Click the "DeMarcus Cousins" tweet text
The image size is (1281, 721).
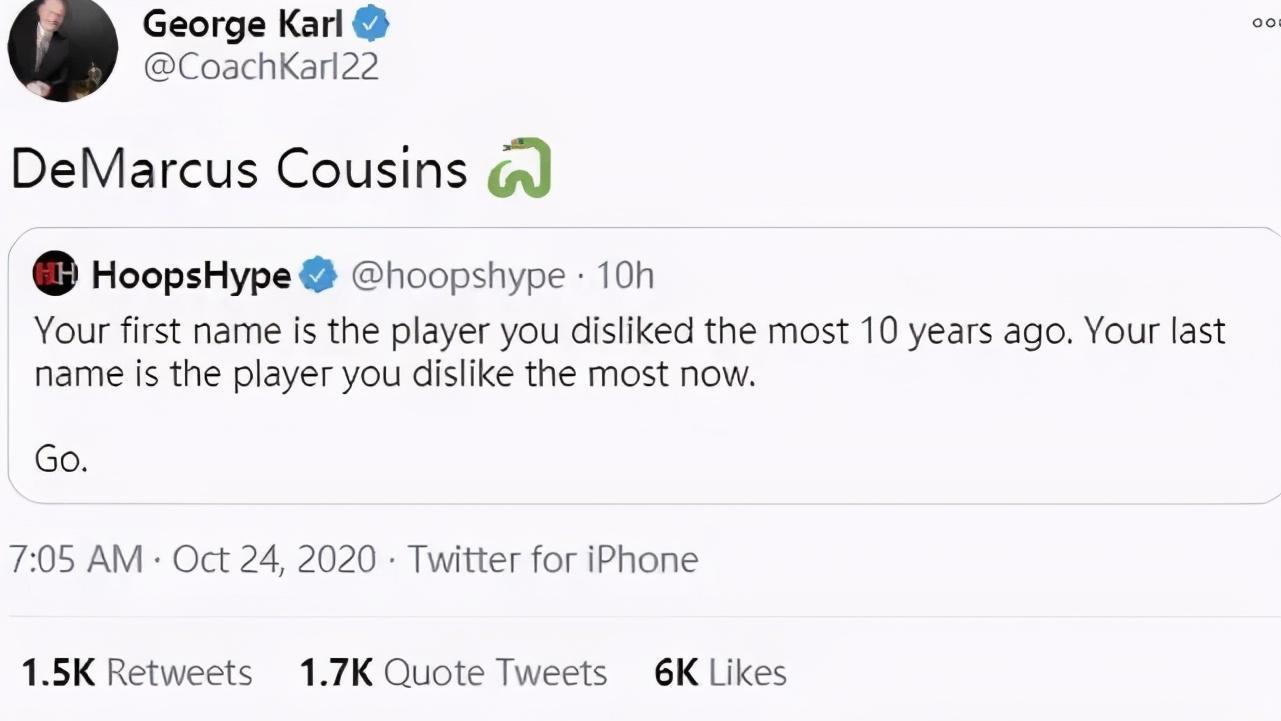239,169
